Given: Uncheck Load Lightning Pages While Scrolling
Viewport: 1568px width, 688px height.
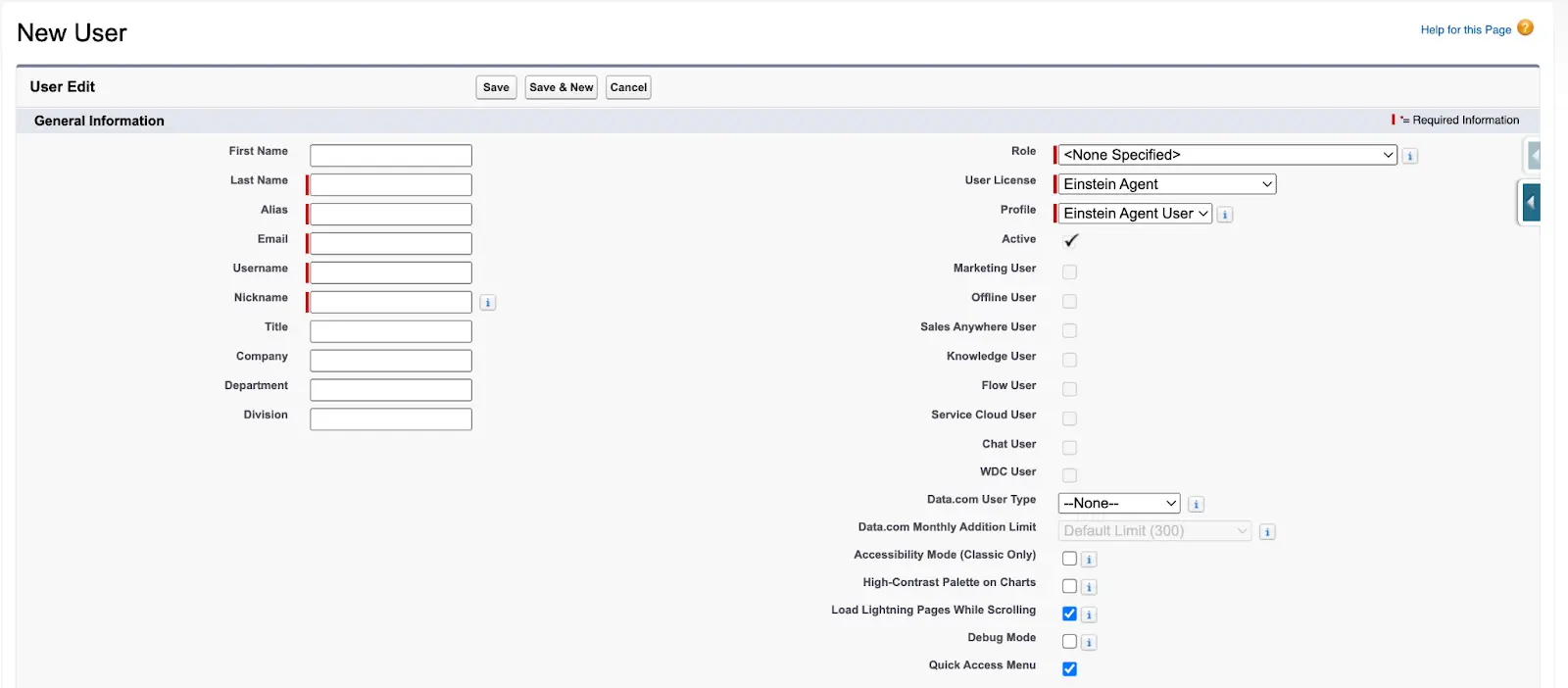Looking at the screenshot, I should click(x=1069, y=614).
